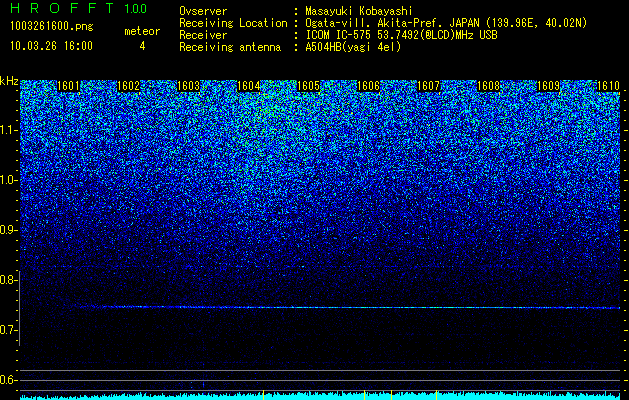This screenshot has width=629, height=400.
Task: Click the HROFFT program title
Action: [x=62, y=8]
